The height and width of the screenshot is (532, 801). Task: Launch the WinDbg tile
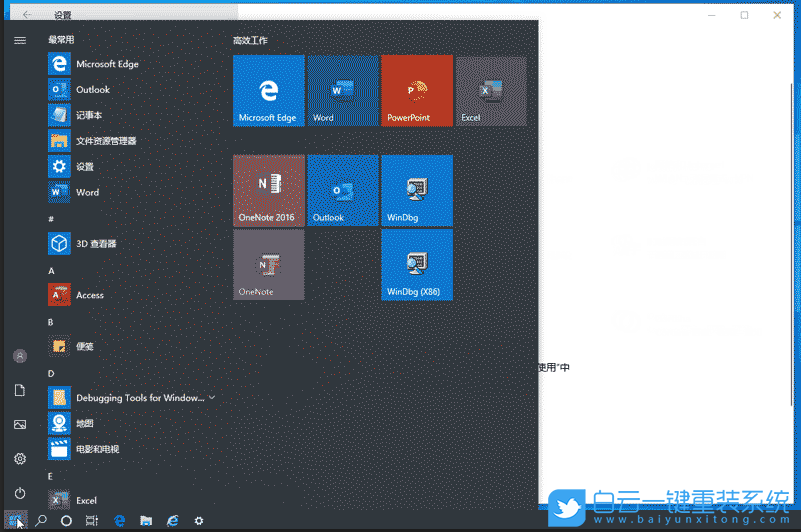(417, 190)
